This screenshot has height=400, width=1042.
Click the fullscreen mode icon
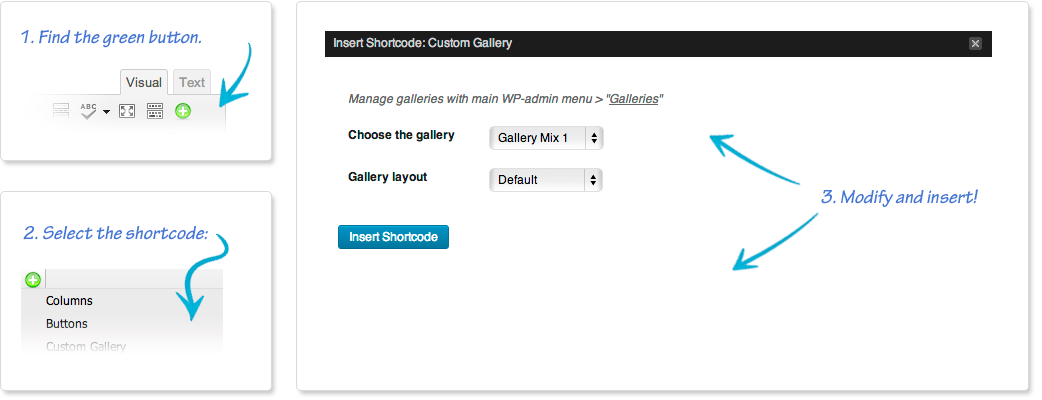(x=127, y=111)
